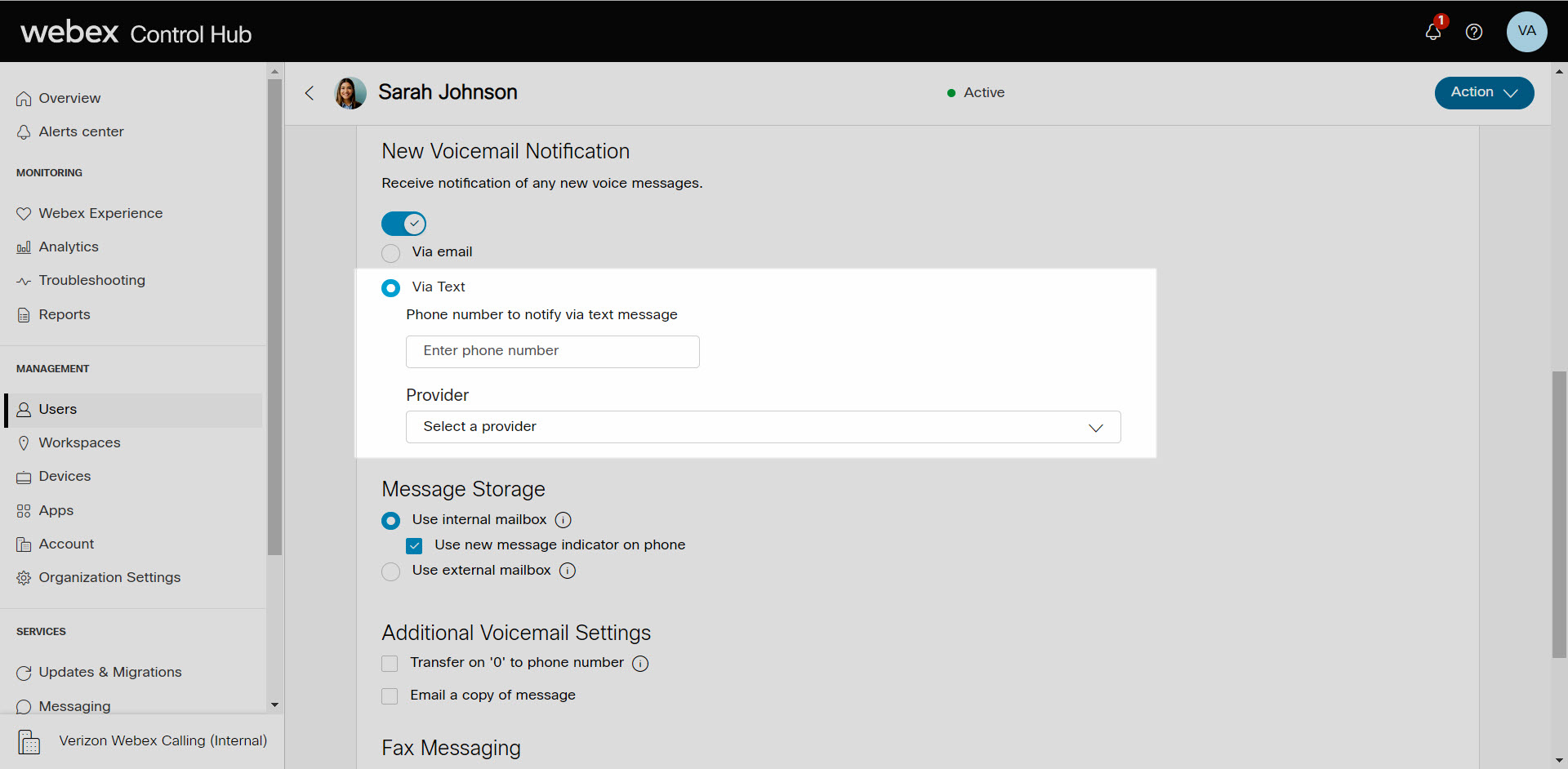The width and height of the screenshot is (1568, 769).
Task: Select the Analytics chart icon in sidebar
Action: [x=24, y=247]
